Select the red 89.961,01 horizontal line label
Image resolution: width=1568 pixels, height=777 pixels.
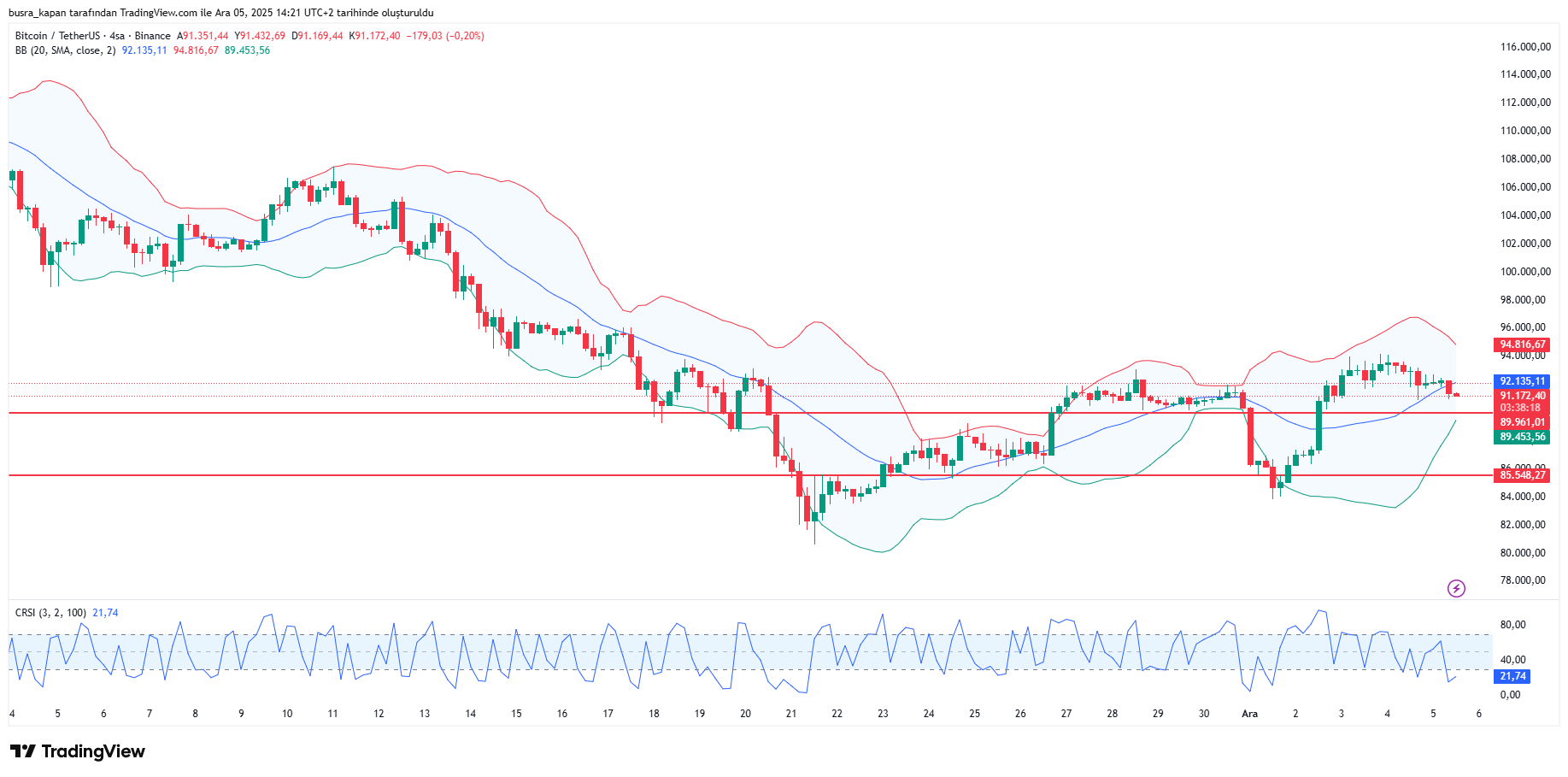pyautogui.click(x=1522, y=422)
